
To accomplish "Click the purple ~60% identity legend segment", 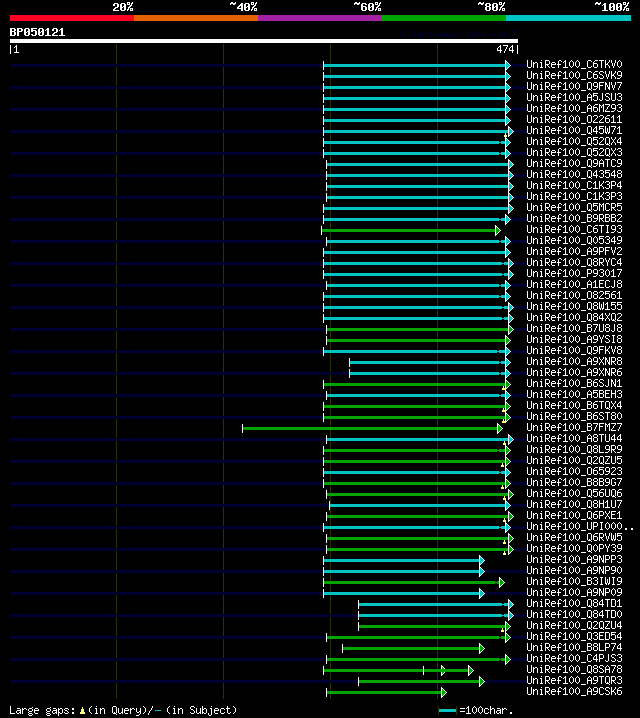I will point(320,18).
